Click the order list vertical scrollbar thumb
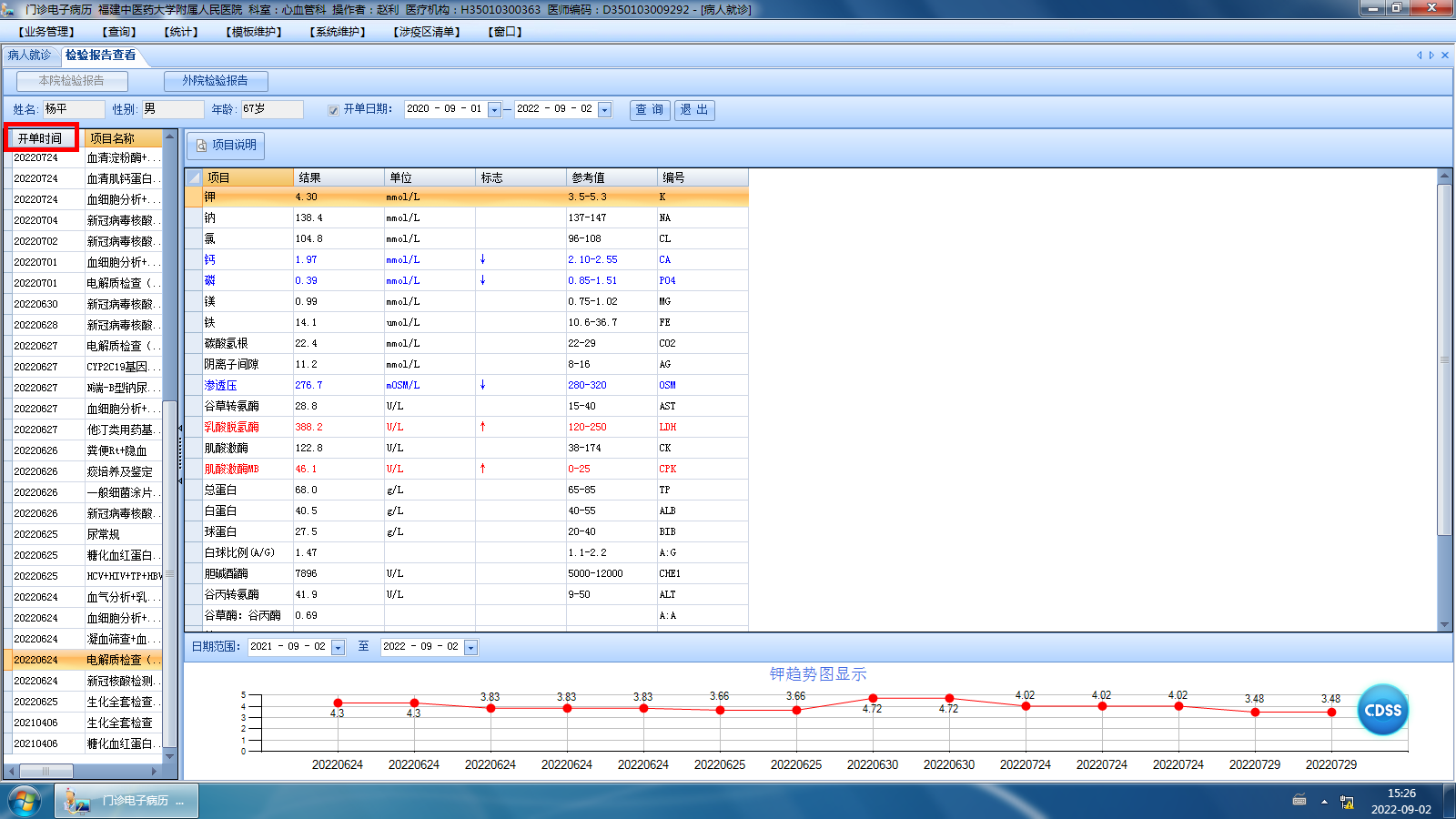The height and width of the screenshot is (819, 1456). (169, 573)
